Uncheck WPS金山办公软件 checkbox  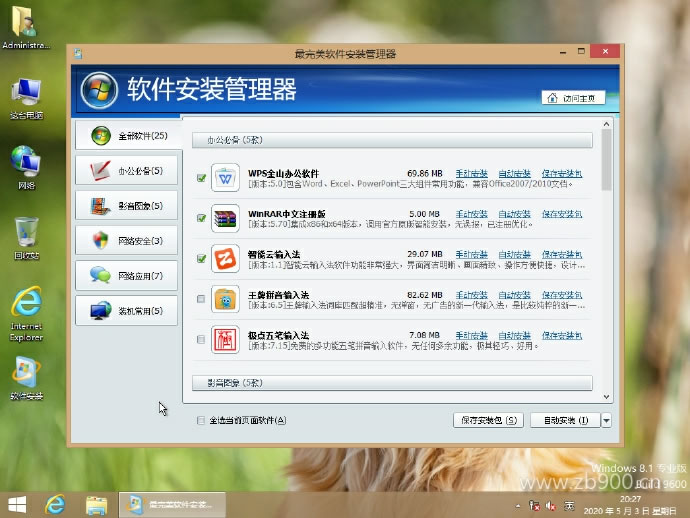(202, 178)
